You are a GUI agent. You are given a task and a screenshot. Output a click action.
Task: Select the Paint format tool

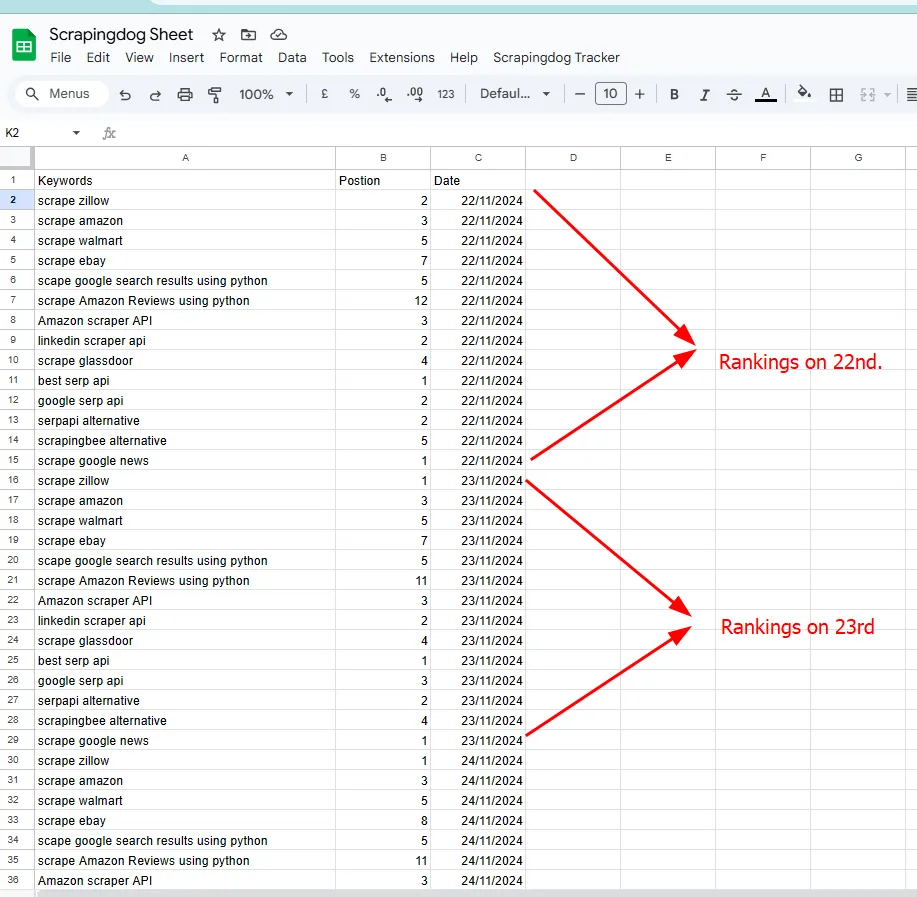(x=213, y=93)
